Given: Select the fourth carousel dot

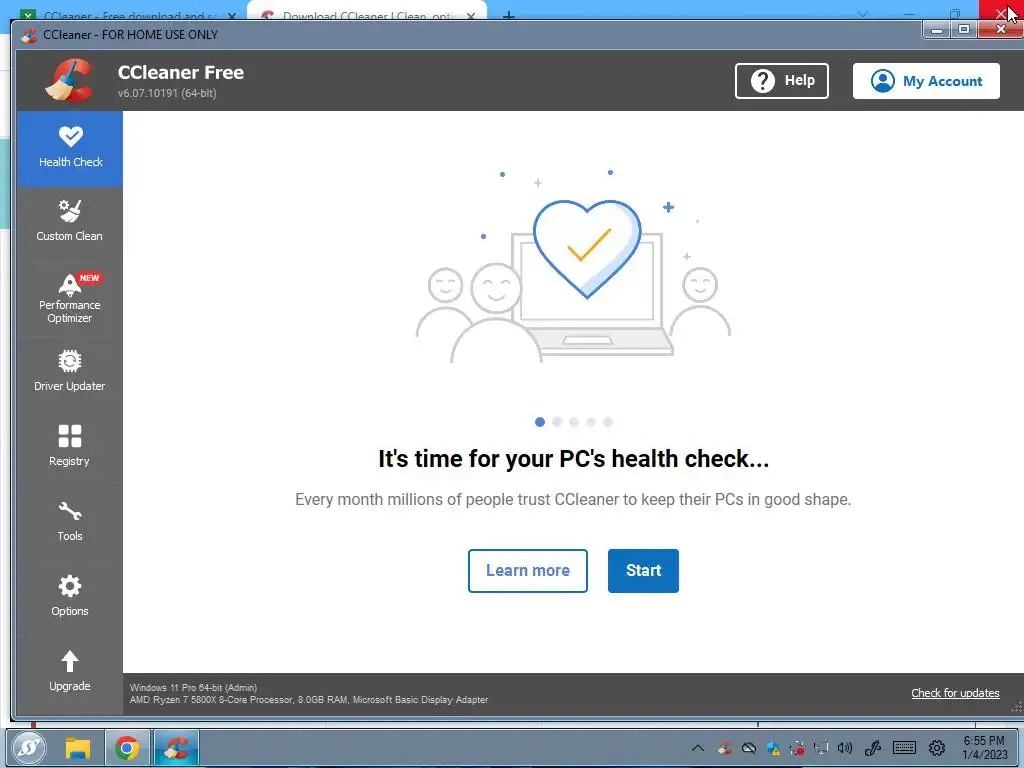Looking at the screenshot, I should (591, 422).
